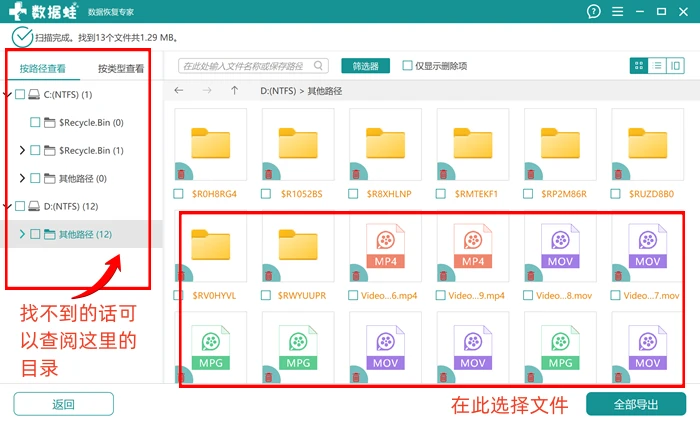Tick the checkbox for Video...6.mp4
This screenshot has width=700, height=427.
point(353,295)
